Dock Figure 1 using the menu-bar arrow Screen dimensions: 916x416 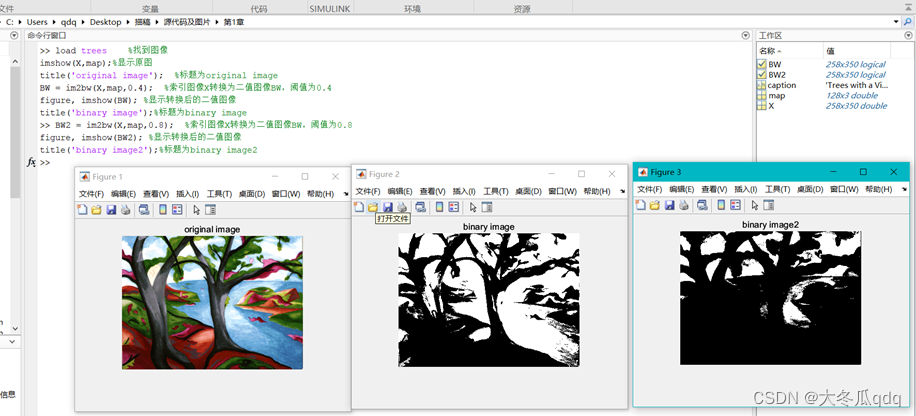[345, 194]
